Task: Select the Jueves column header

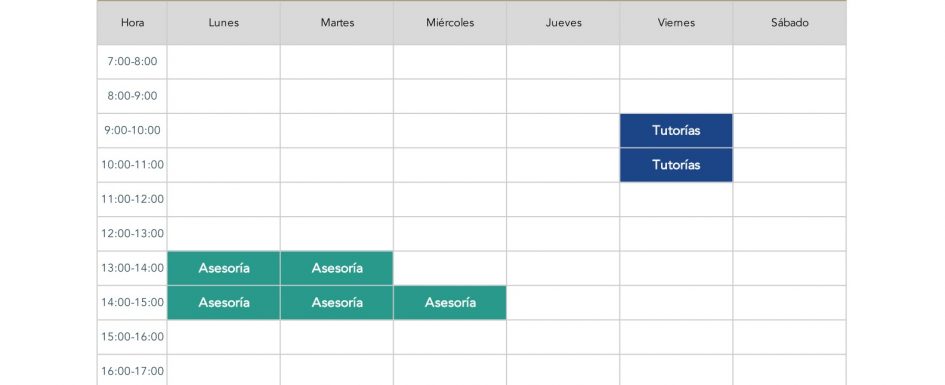Action: pyautogui.click(x=564, y=23)
